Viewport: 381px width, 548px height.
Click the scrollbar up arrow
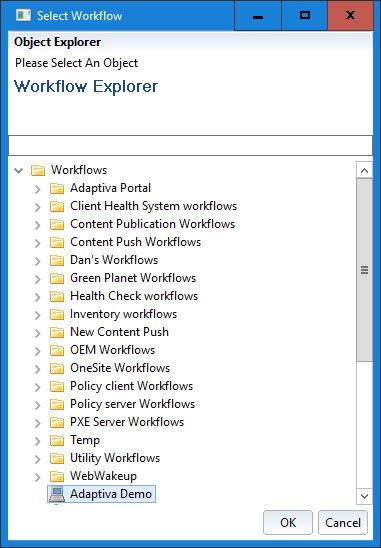point(364,171)
